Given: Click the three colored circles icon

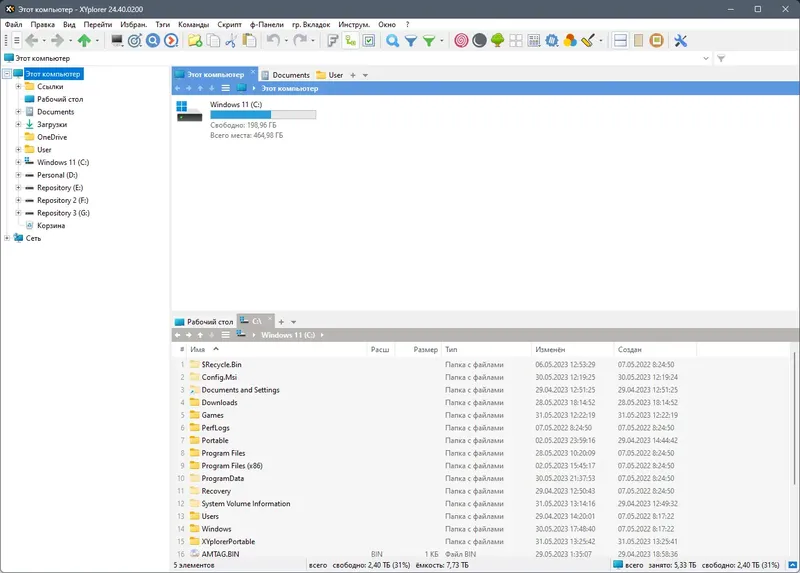Looking at the screenshot, I should [570, 40].
